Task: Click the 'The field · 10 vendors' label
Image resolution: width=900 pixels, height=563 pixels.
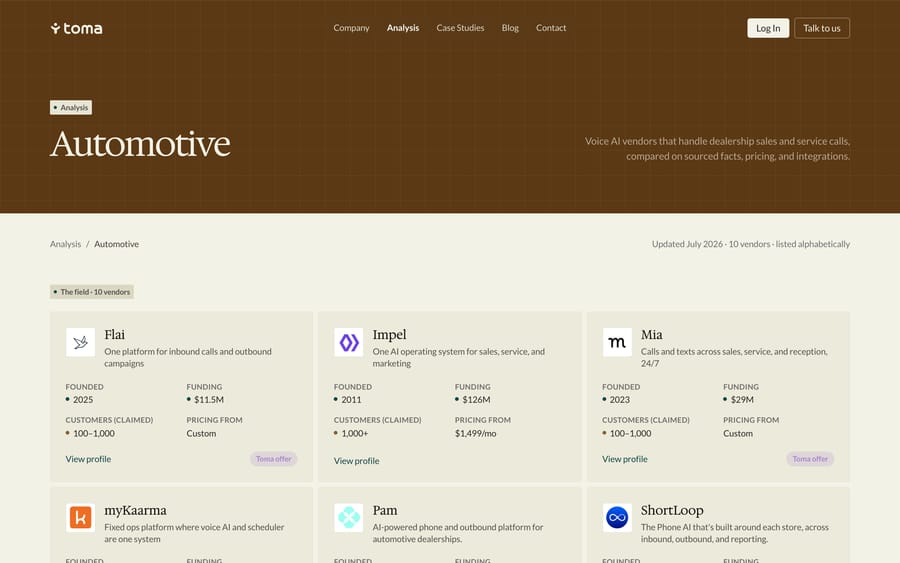Action: click(x=92, y=292)
